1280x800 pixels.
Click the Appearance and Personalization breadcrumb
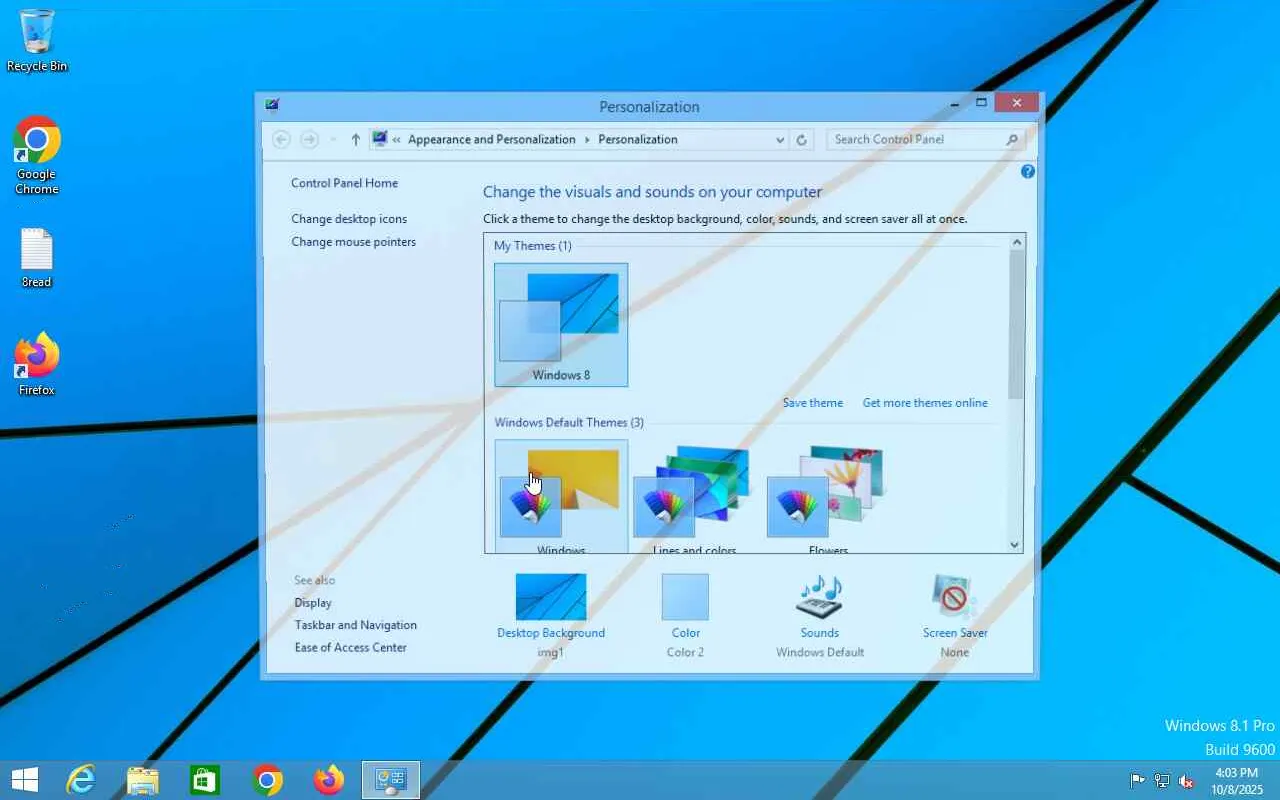click(x=492, y=140)
